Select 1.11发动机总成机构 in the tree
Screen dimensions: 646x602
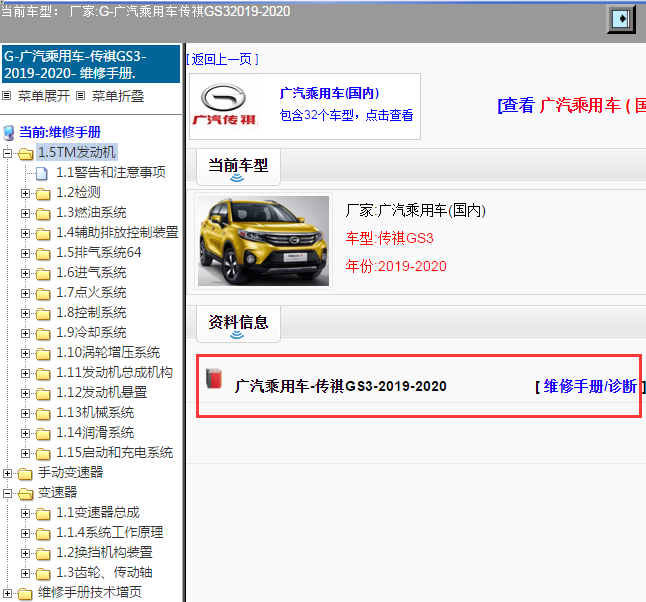tap(114, 373)
